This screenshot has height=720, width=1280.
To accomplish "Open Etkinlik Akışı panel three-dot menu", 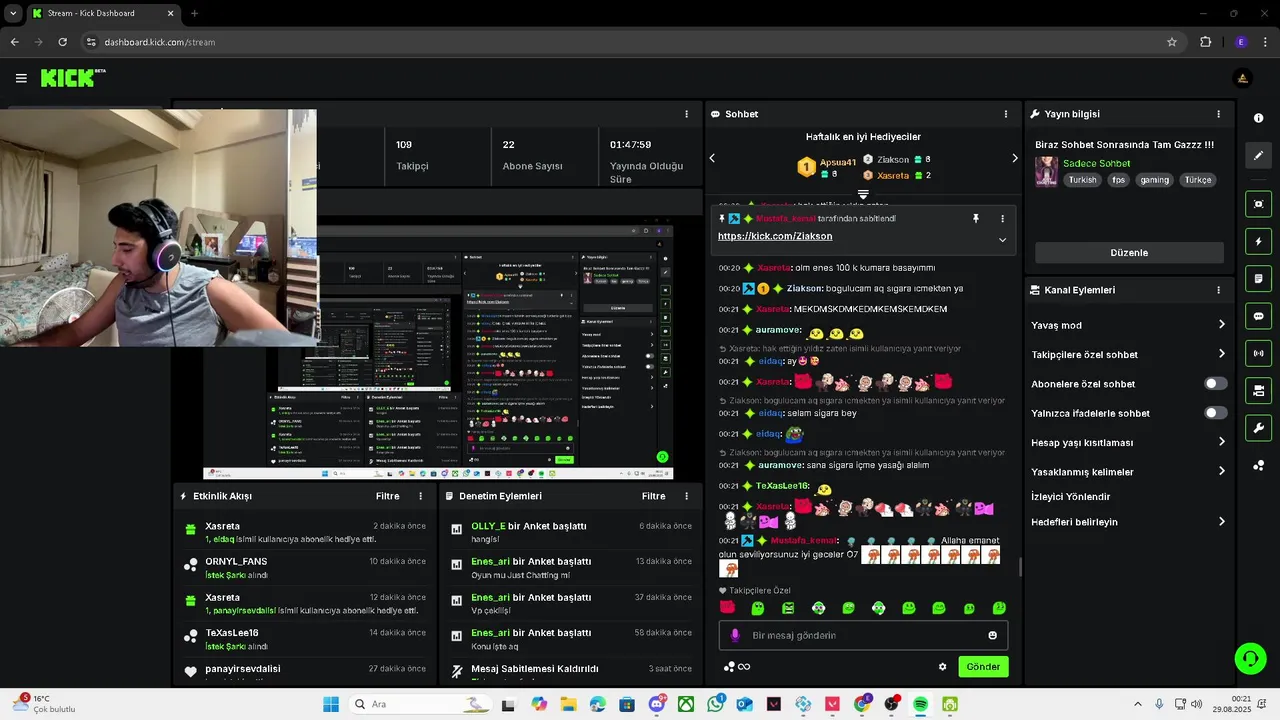I will coord(420,496).
